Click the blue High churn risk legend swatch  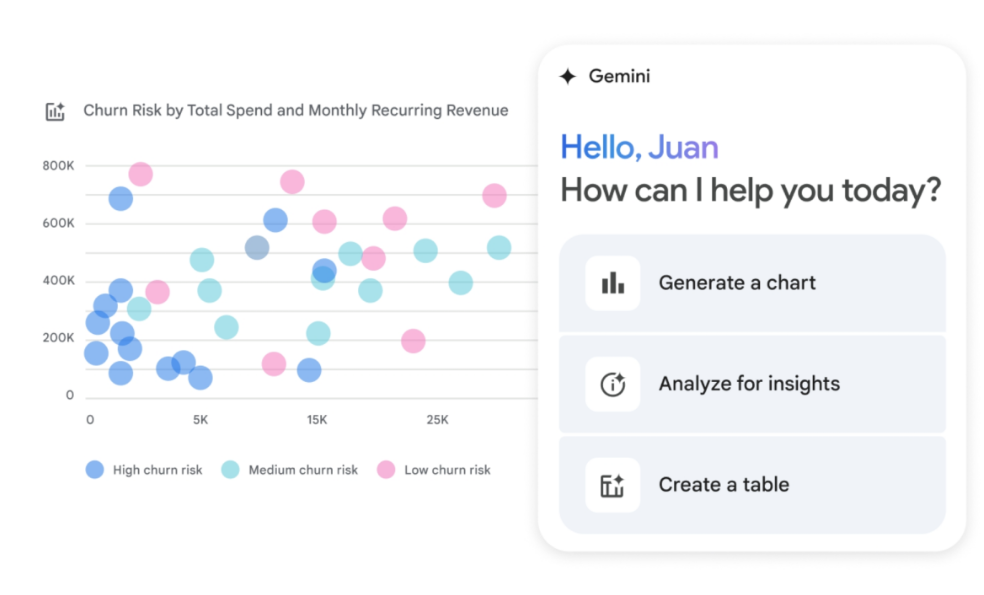coord(95,469)
